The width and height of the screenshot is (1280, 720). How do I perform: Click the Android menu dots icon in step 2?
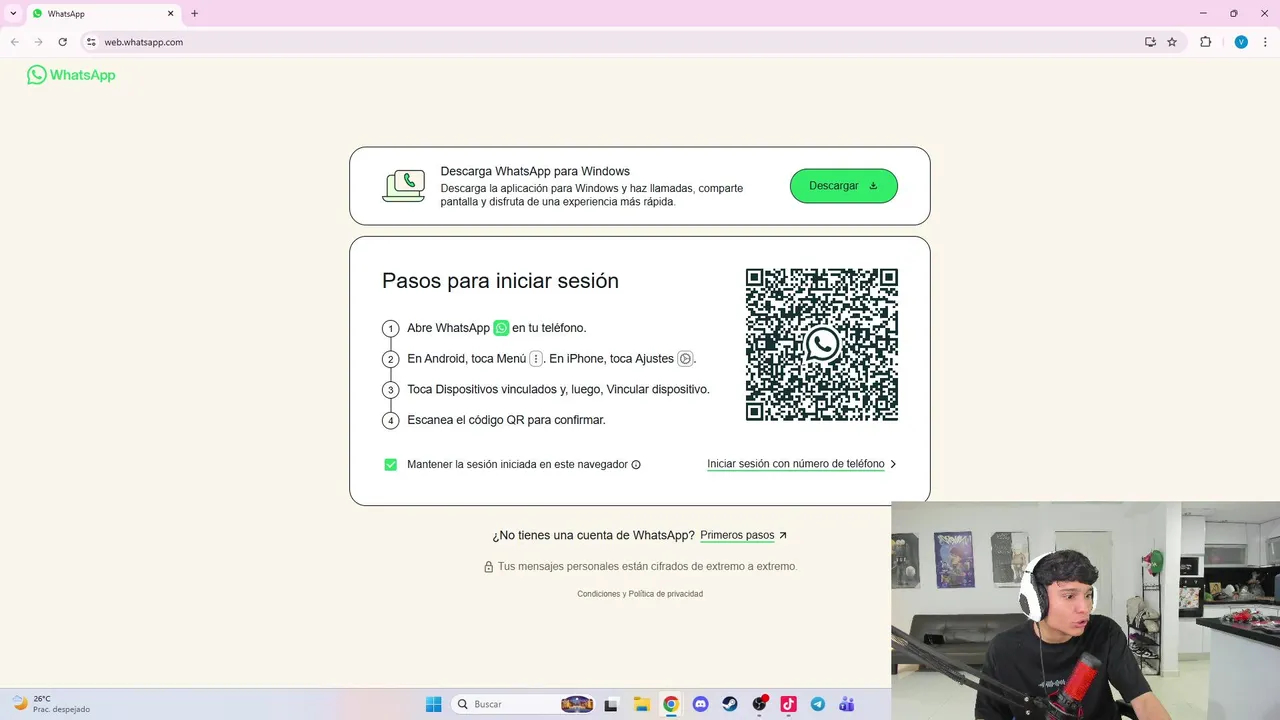coord(536,359)
